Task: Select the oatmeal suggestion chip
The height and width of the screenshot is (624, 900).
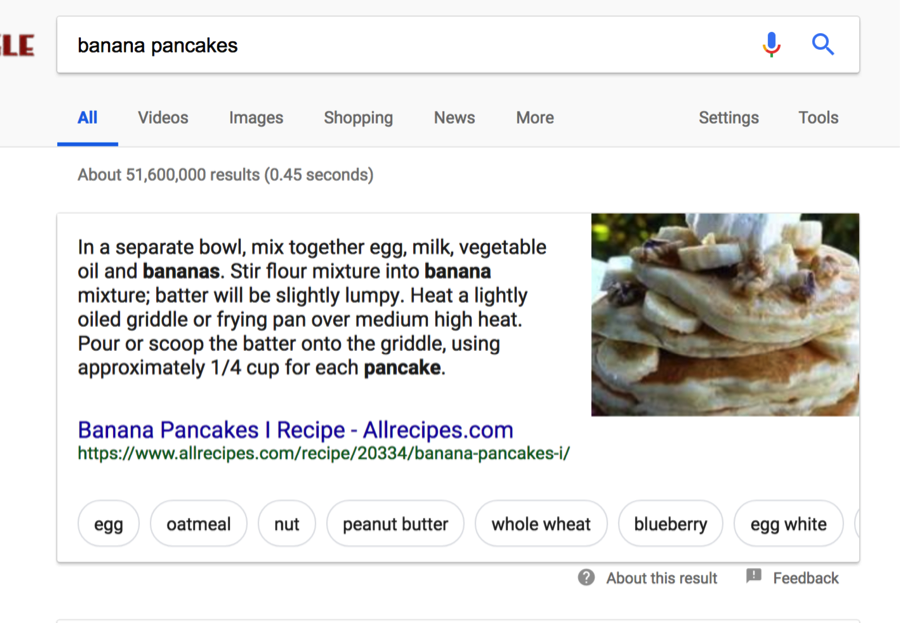Action: (199, 524)
